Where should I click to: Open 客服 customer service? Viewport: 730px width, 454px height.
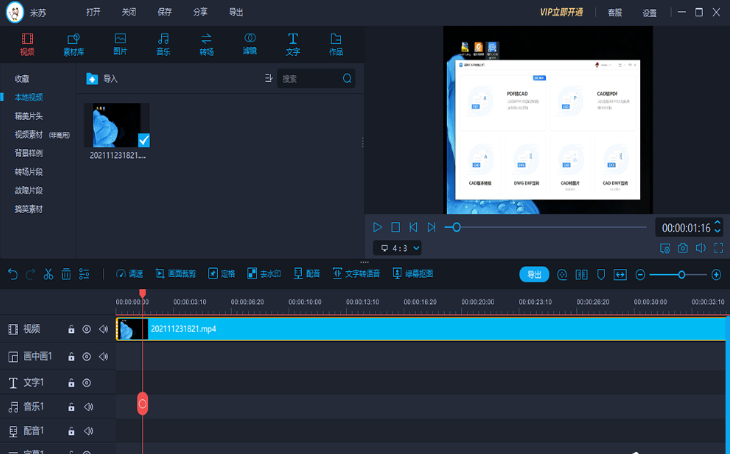click(x=615, y=13)
